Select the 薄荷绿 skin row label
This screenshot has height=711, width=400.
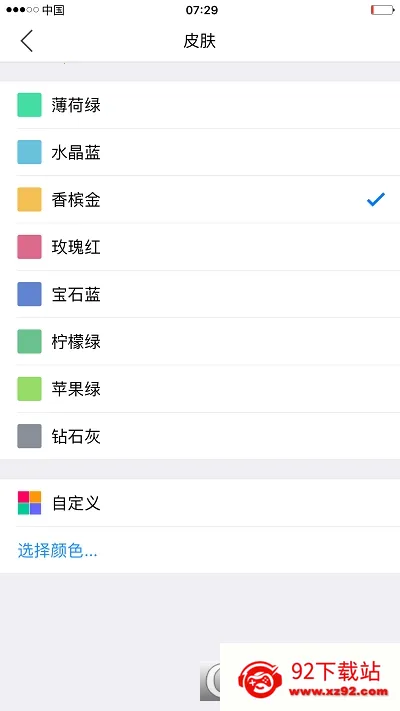coord(76,105)
